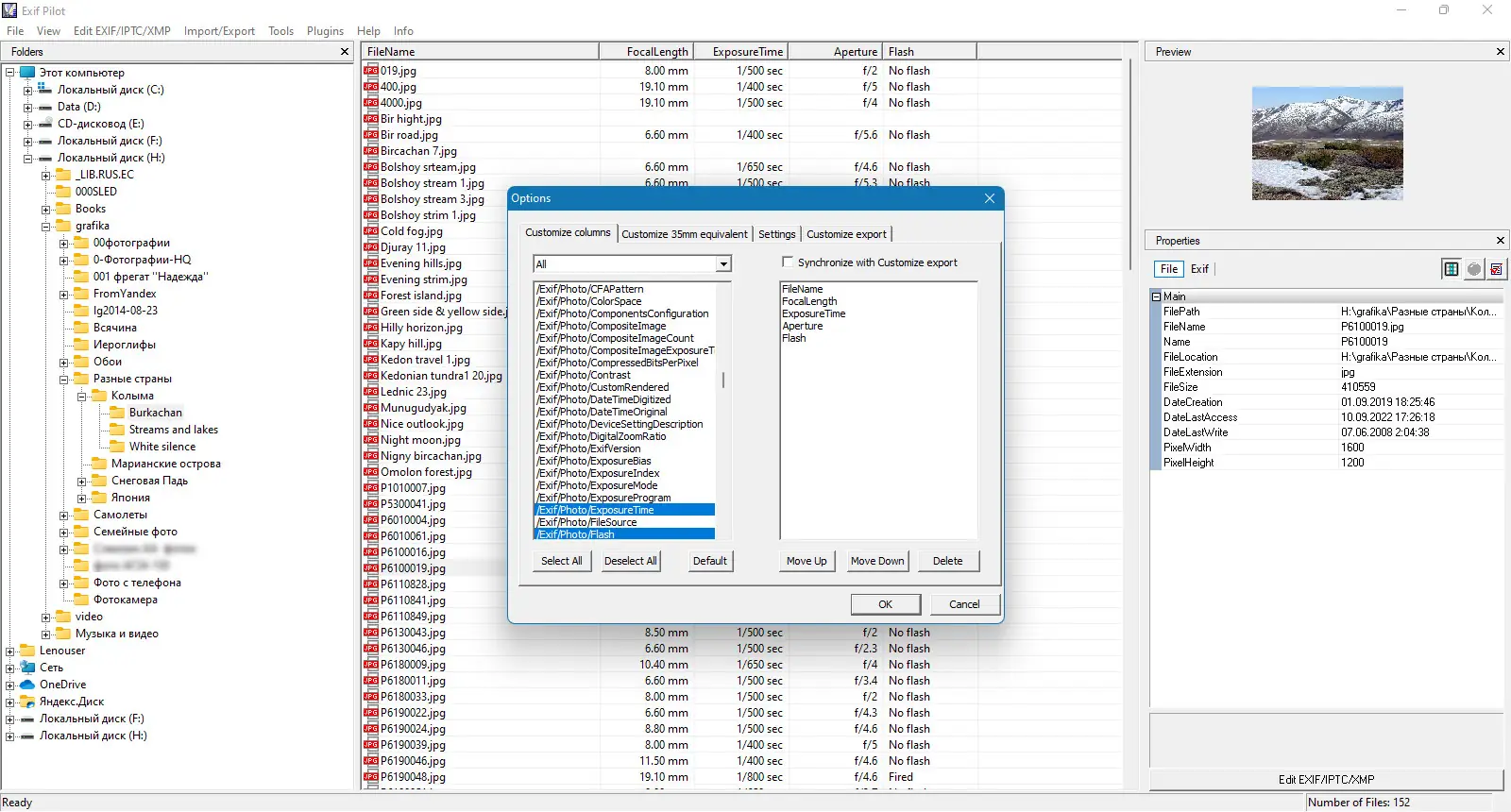Click the Move Up button
Screen dimensions: 1511x812
806,561
